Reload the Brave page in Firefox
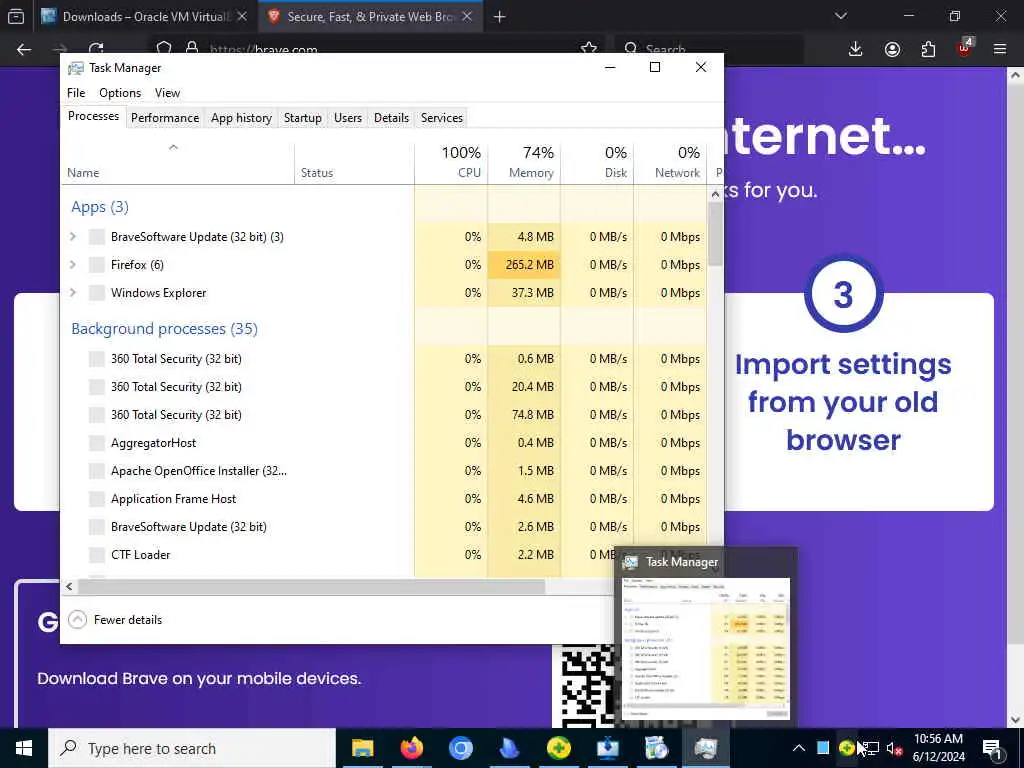The height and width of the screenshot is (768, 1024). [x=96, y=48]
